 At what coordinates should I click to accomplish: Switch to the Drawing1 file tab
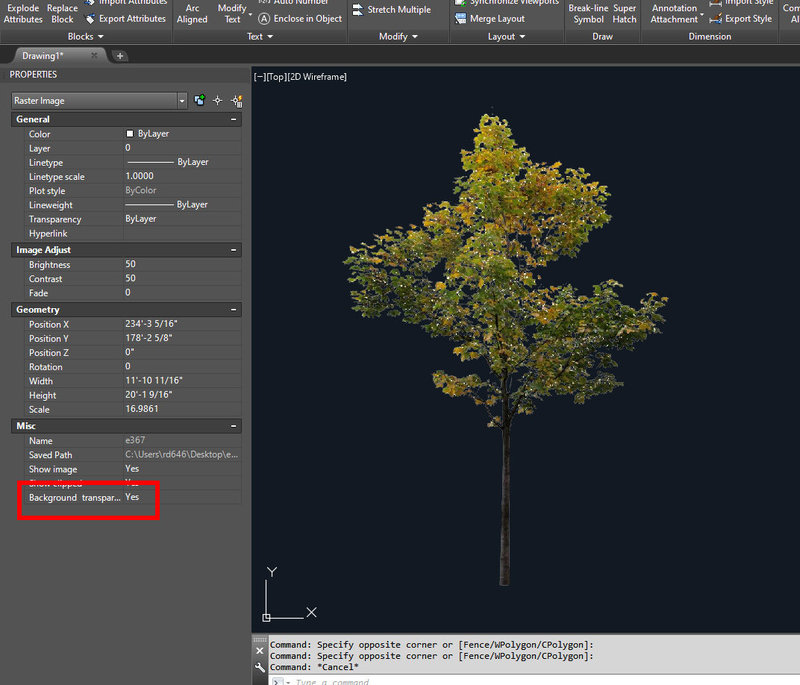point(43,56)
